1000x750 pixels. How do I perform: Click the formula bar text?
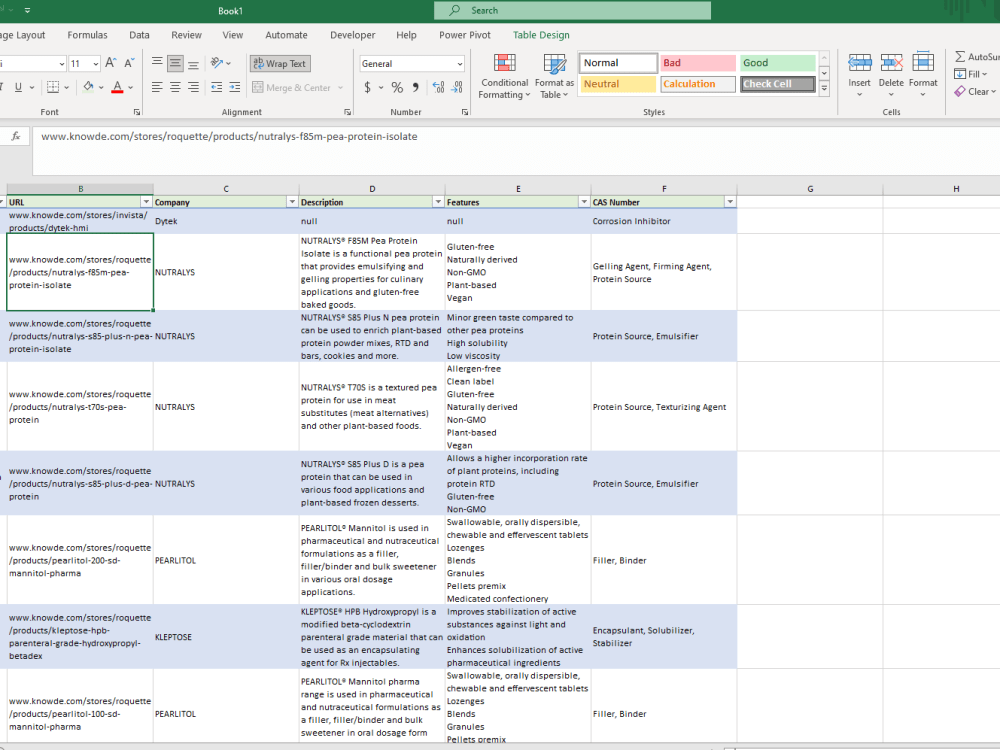click(229, 136)
